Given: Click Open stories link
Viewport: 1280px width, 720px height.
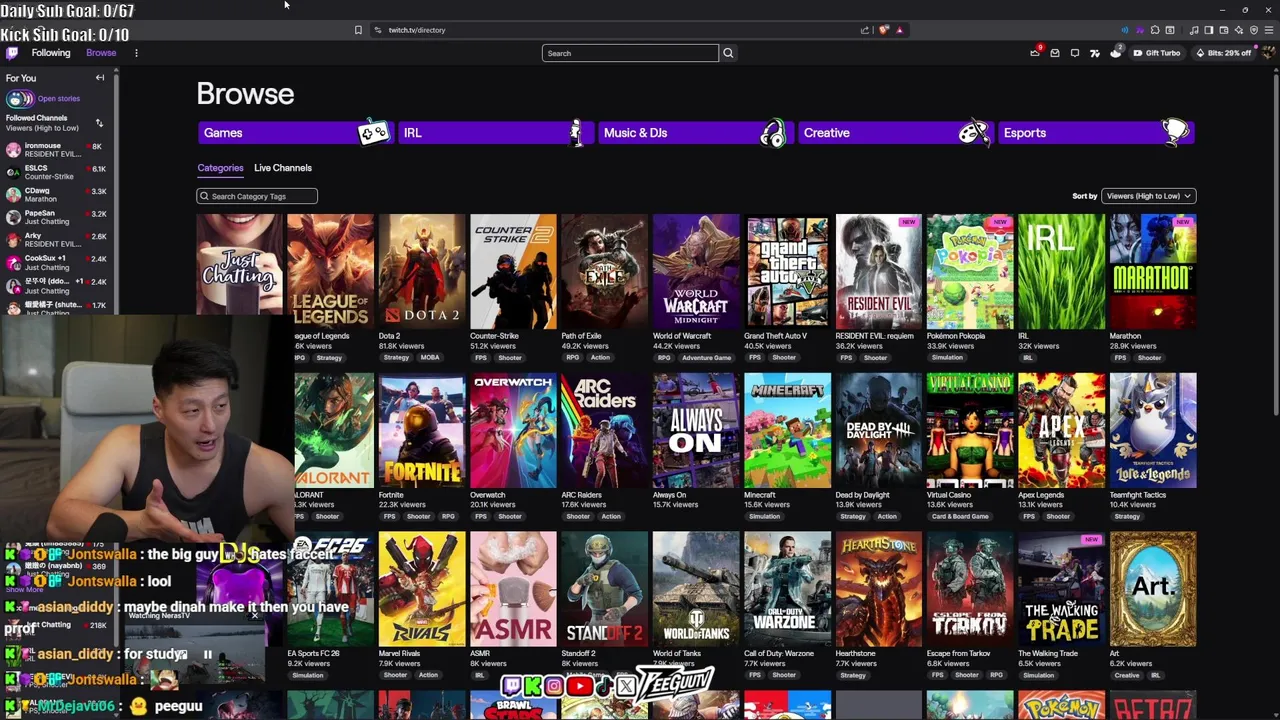Looking at the screenshot, I should click(x=59, y=98).
